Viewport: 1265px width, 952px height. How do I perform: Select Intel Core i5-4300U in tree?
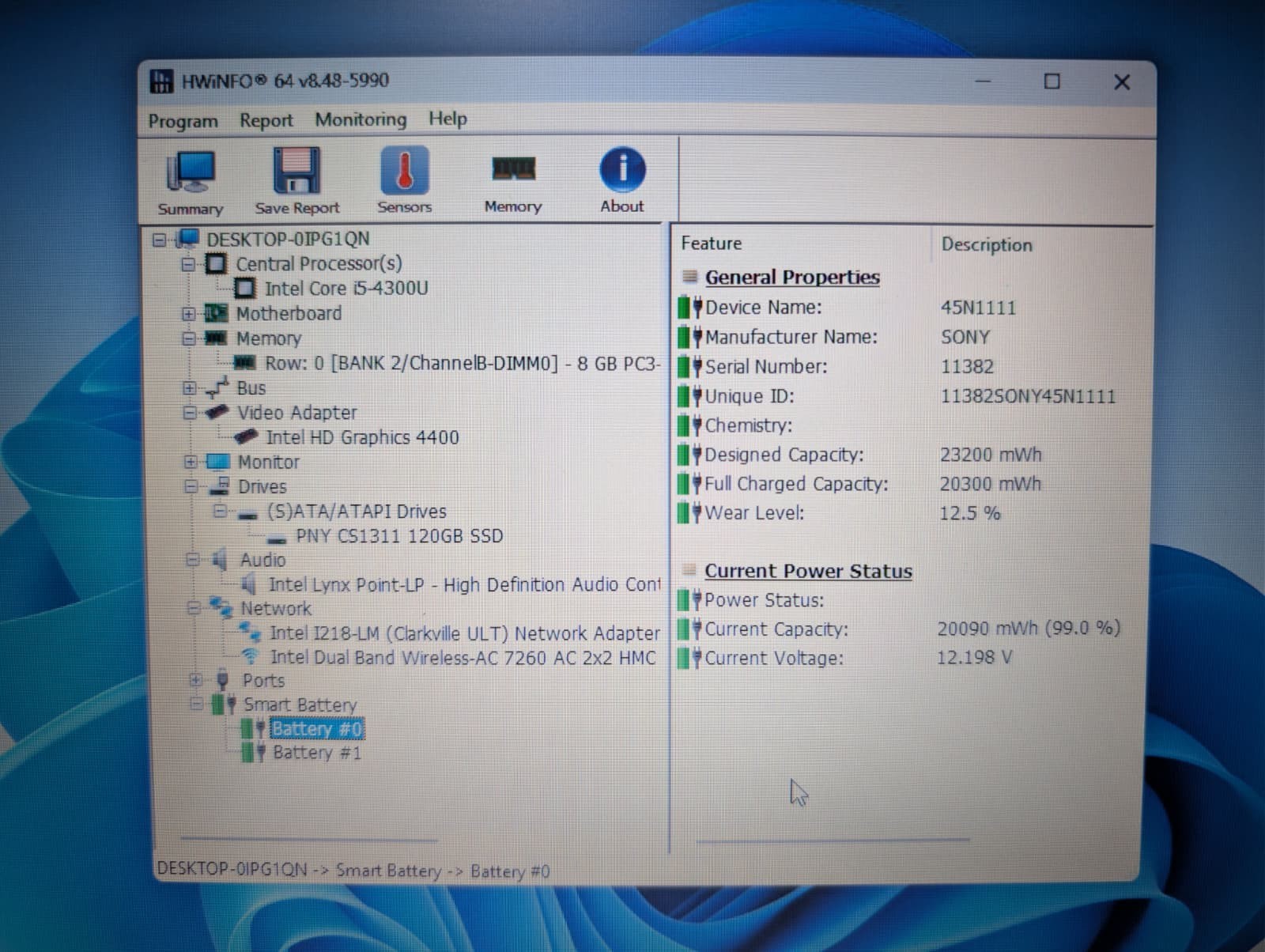[x=346, y=289]
